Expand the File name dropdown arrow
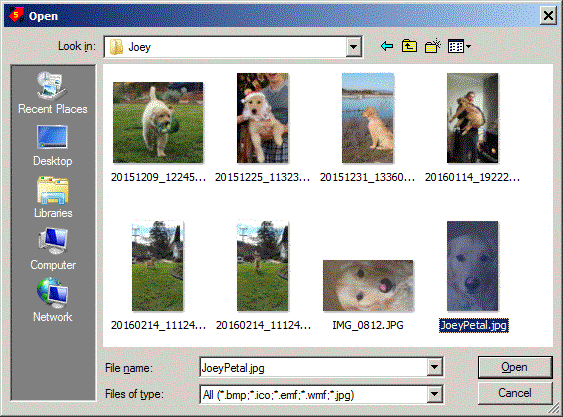The height and width of the screenshot is (417, 563). [x=434, y=367]
